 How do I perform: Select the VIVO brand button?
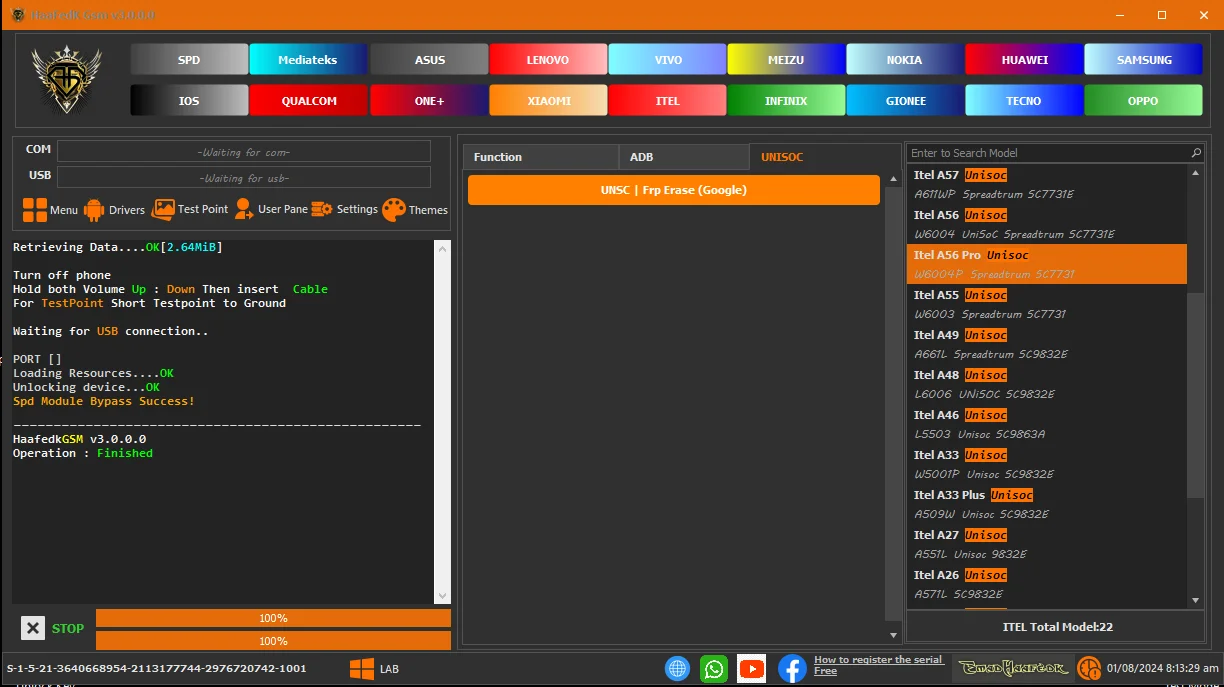tap(668, 60)
